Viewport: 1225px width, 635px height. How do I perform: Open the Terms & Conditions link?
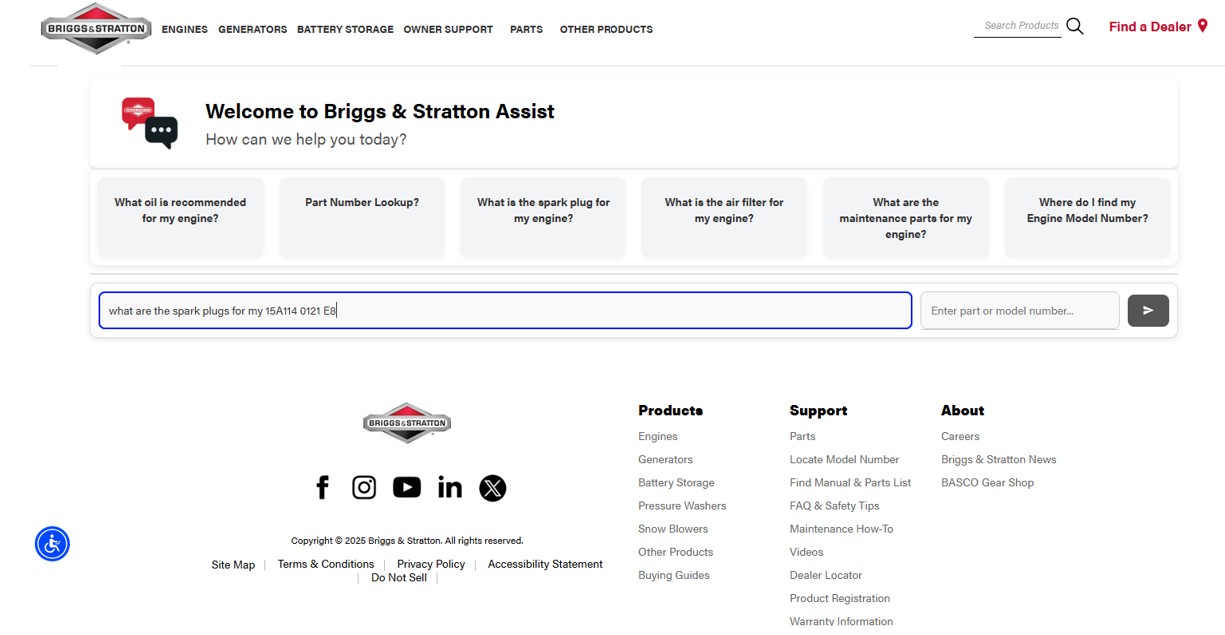tap(326, 564)
